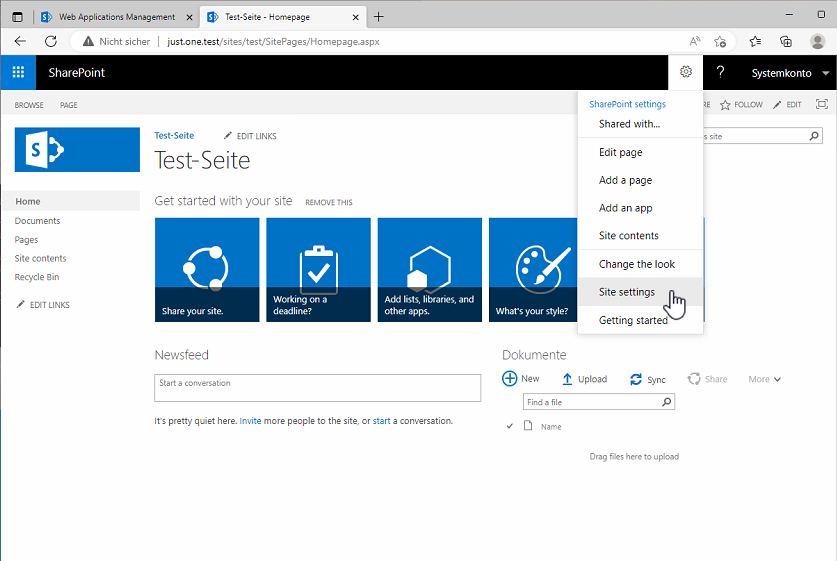The image size is (837, 561).
Task: Open Site contents in left navigation
Action: [x=41, y=258]
